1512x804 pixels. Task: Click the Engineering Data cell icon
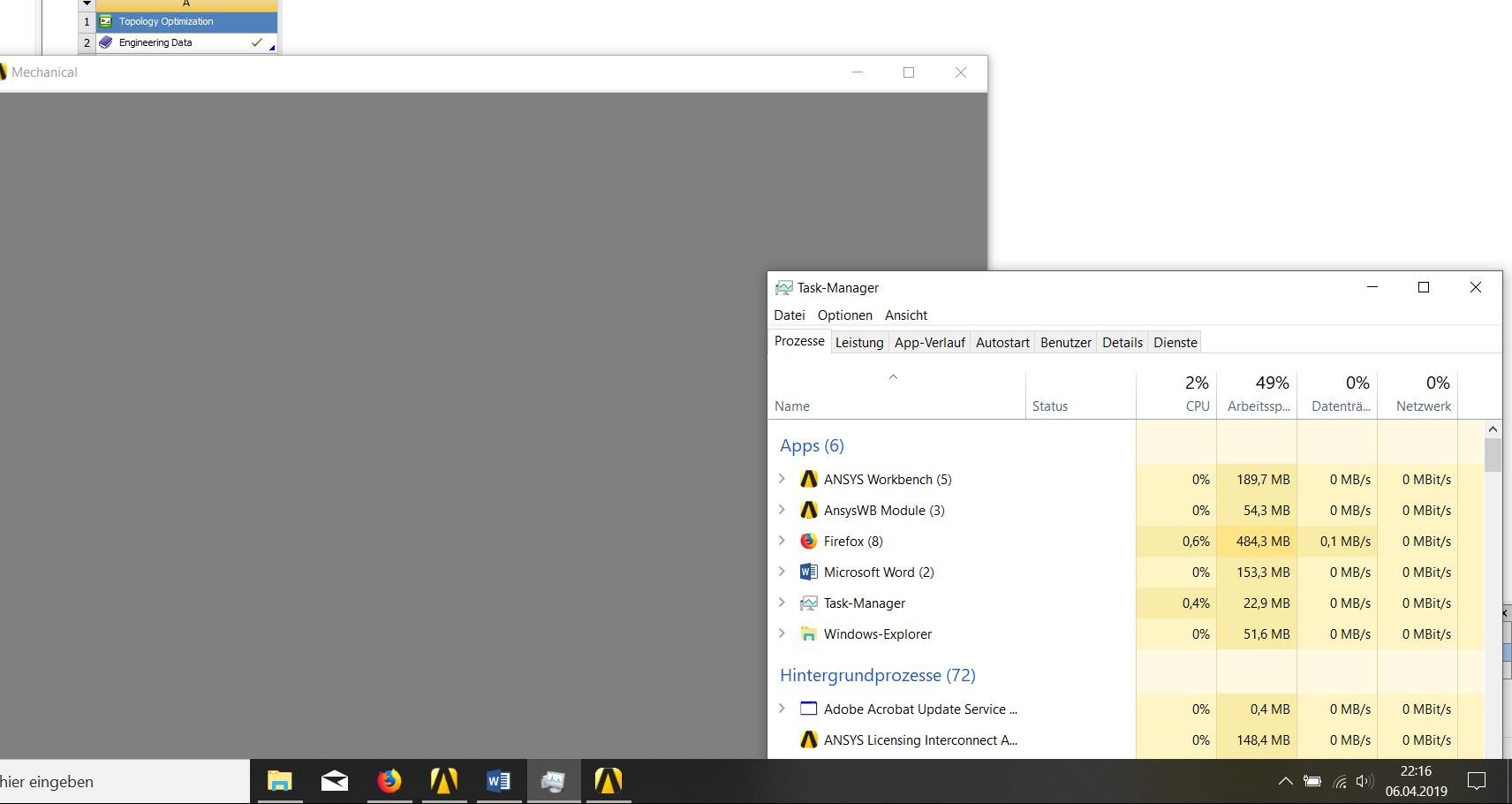click(106, 42)
